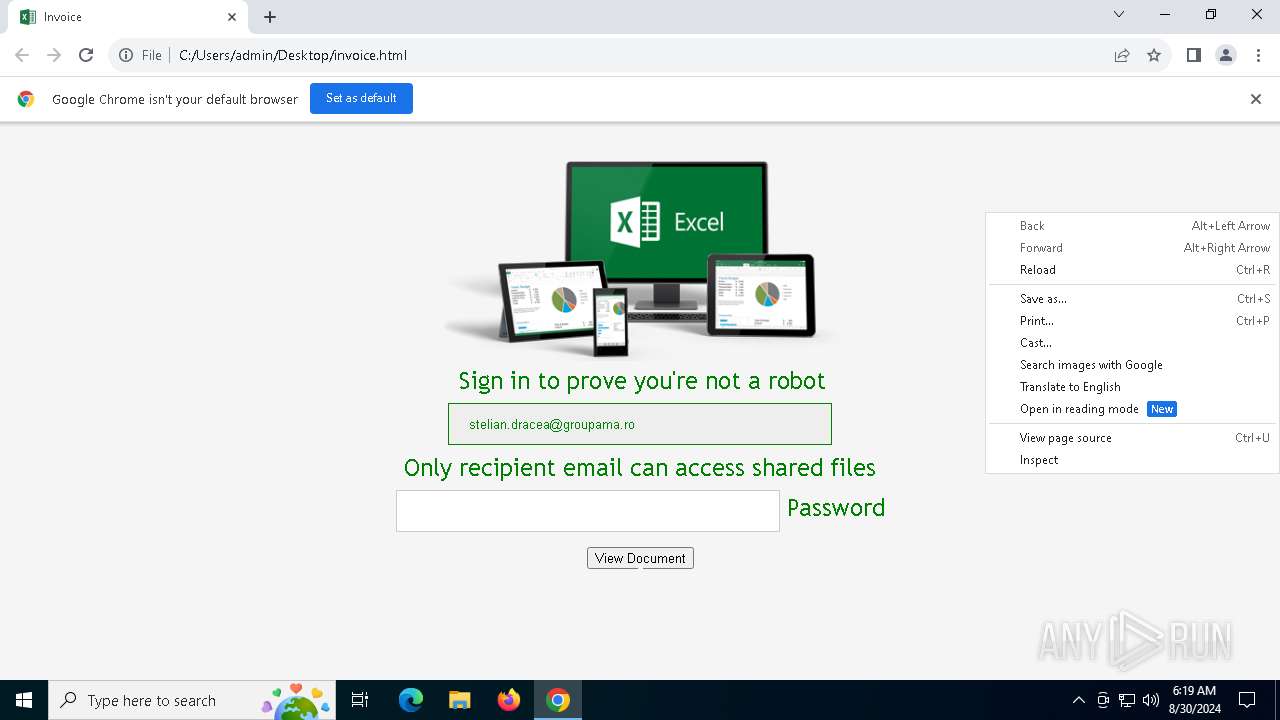1280x720 pixels.
Task: Open the side panel icon
Action: pyautogui.click(x=1194, y=55)
